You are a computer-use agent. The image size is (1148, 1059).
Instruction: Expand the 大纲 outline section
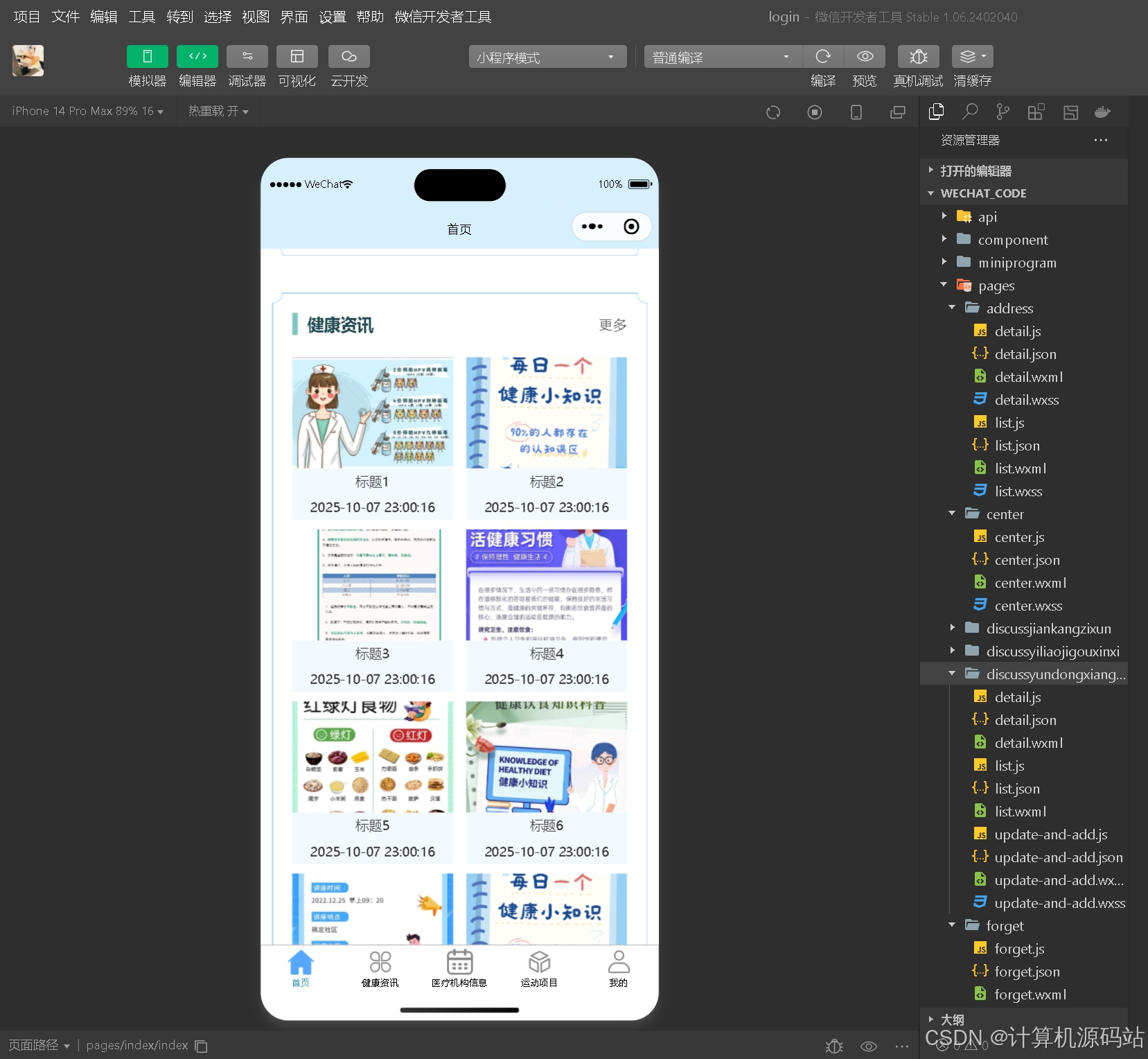1024,1019
